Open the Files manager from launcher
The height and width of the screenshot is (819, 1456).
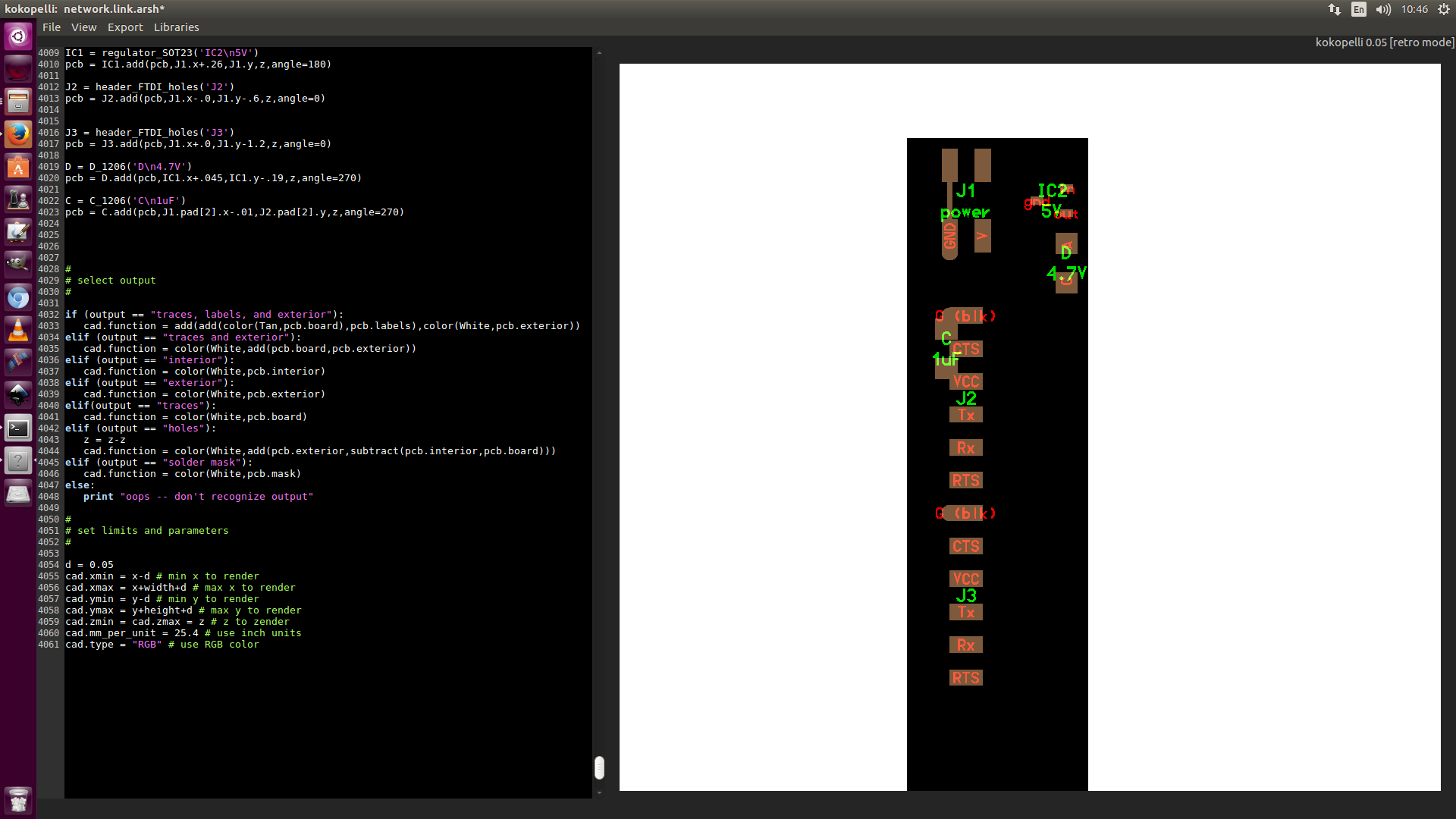(18, 101)
